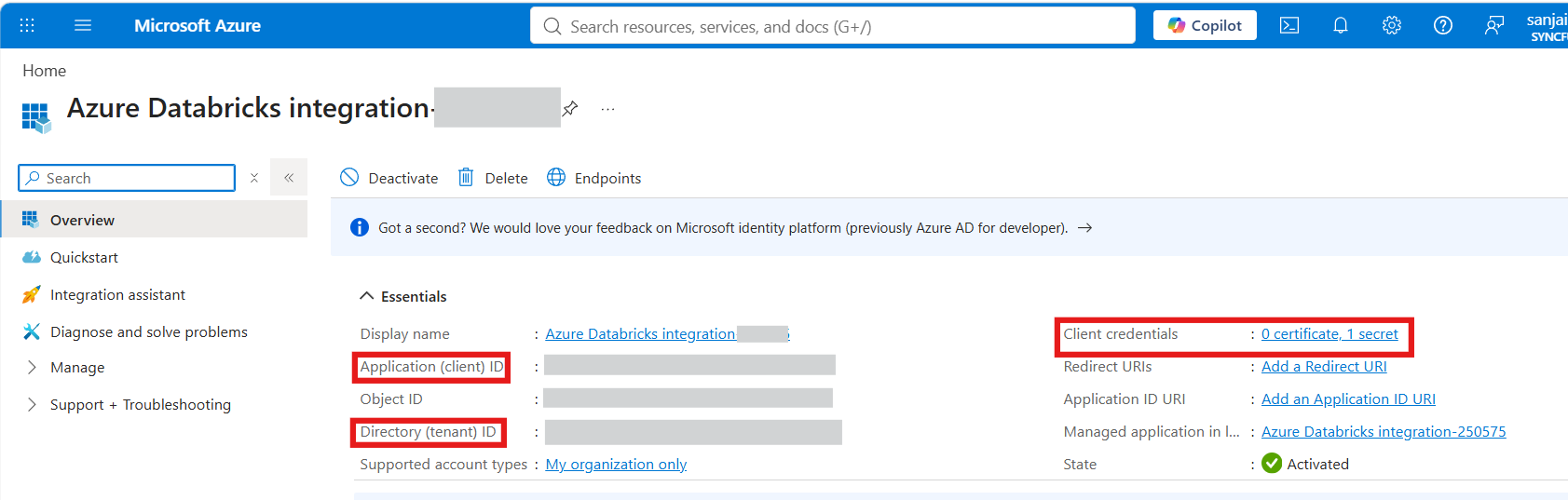
Task: Pin the app registration page
Action: point(570,109)
